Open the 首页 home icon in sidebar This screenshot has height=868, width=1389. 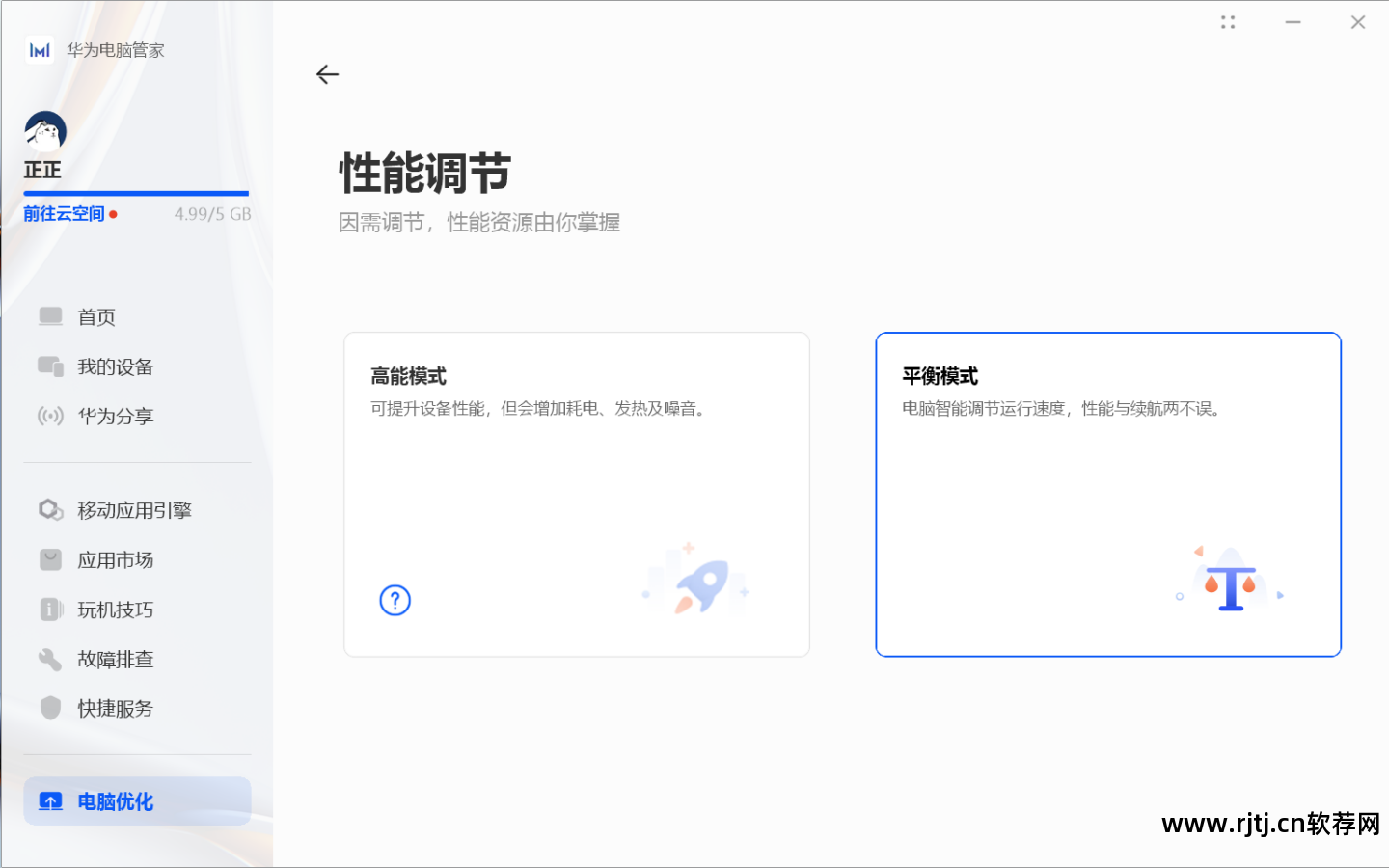[x=50, y=316]
